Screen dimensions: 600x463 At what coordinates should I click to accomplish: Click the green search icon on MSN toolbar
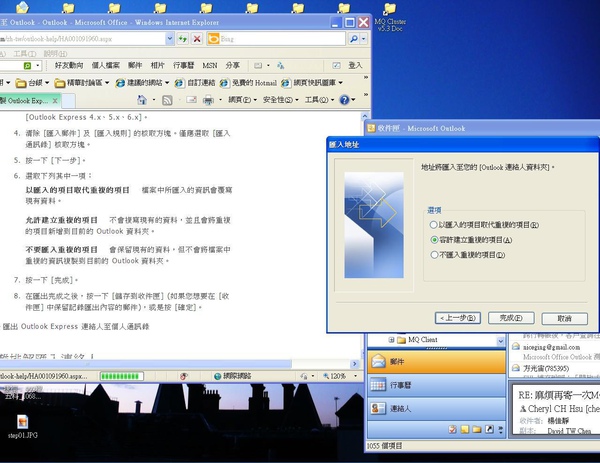click(x=28, y=66)
